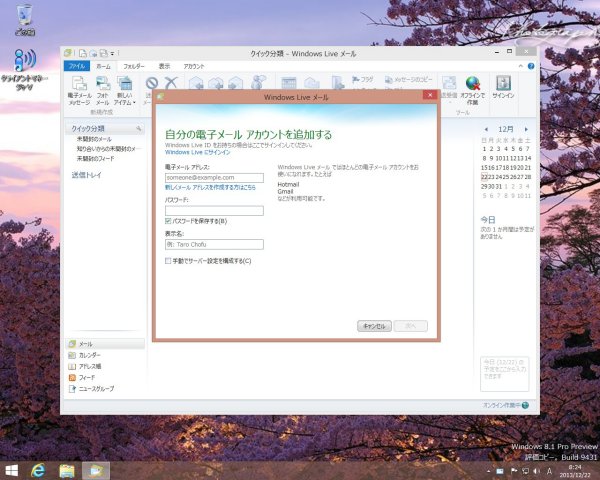
Task: Select Unread mail in quick views
Action: 94,139
